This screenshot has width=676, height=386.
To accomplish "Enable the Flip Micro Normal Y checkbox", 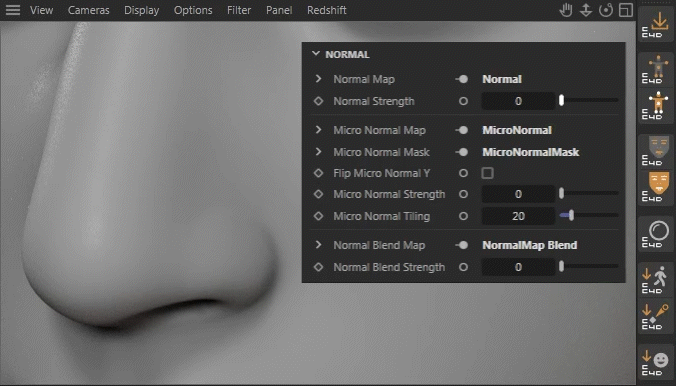I will pos(488,173).
